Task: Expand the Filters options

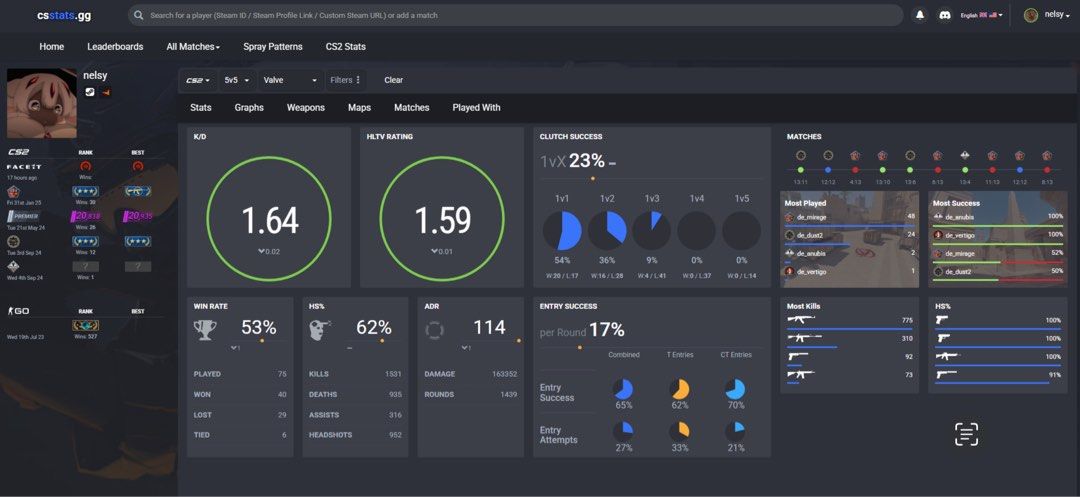Action: tap(345, 80)
